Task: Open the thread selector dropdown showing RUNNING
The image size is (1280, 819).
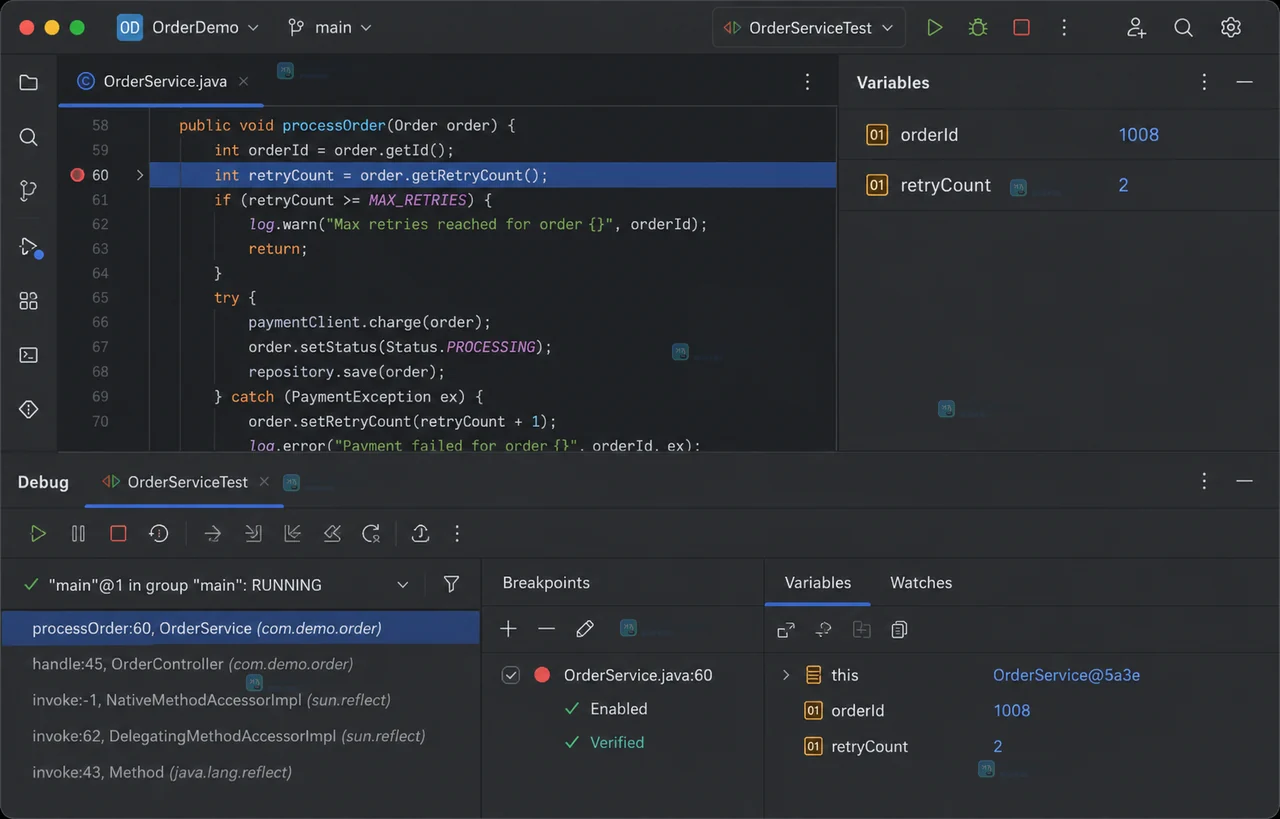Action: pos(403,585)
